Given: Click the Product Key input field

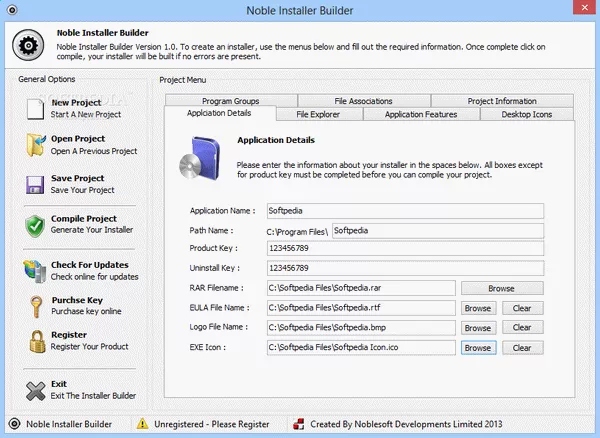Looking at the screenshot, I should [405, 248].
